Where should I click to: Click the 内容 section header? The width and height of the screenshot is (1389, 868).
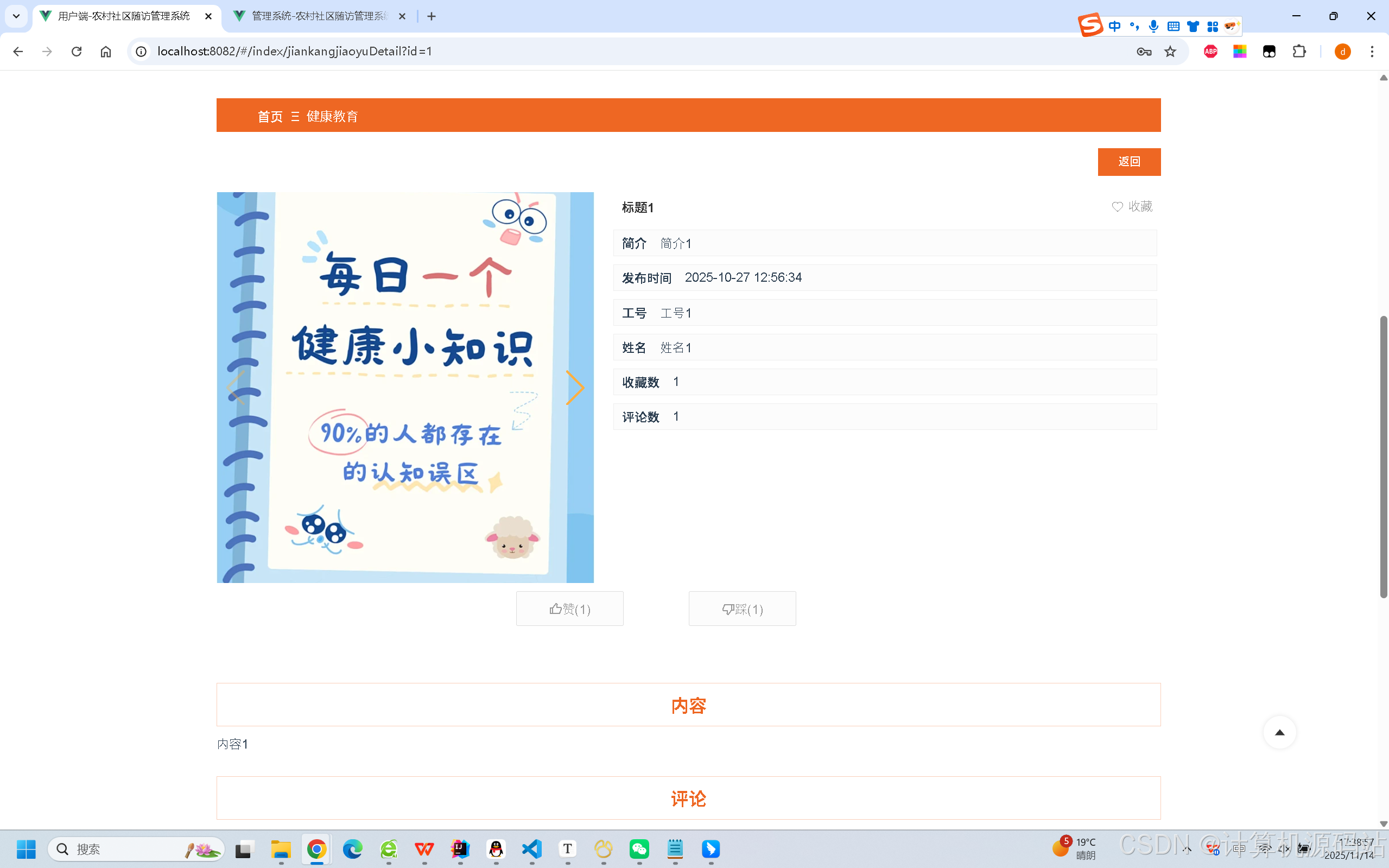click(x=688, y=705)
